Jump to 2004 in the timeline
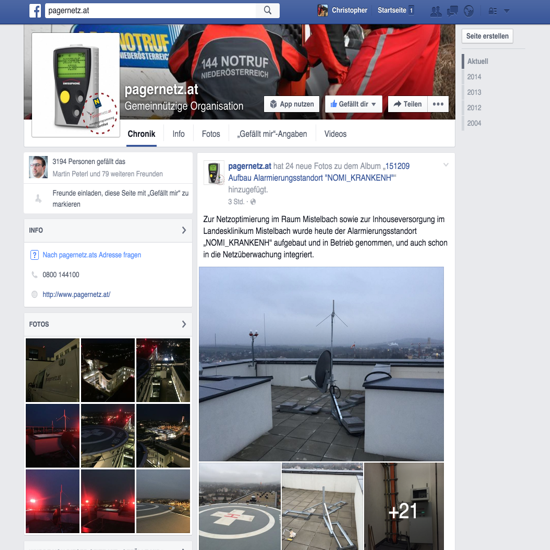This screenshot has height=550, width=550. 474,123
